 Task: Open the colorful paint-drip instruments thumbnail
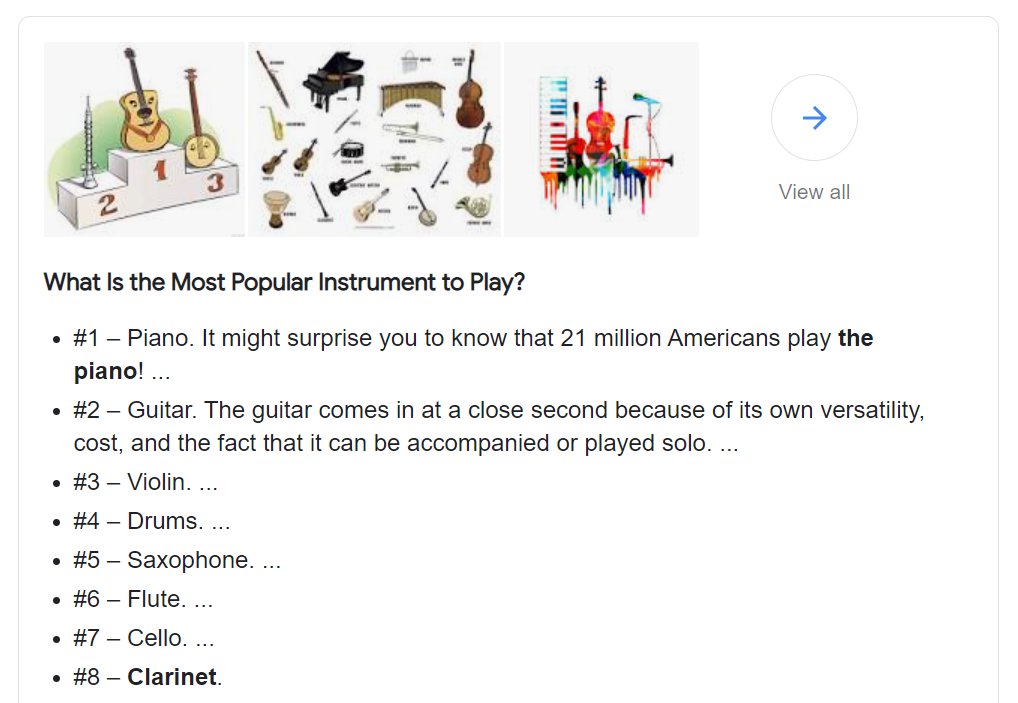[x=601, y=139]
